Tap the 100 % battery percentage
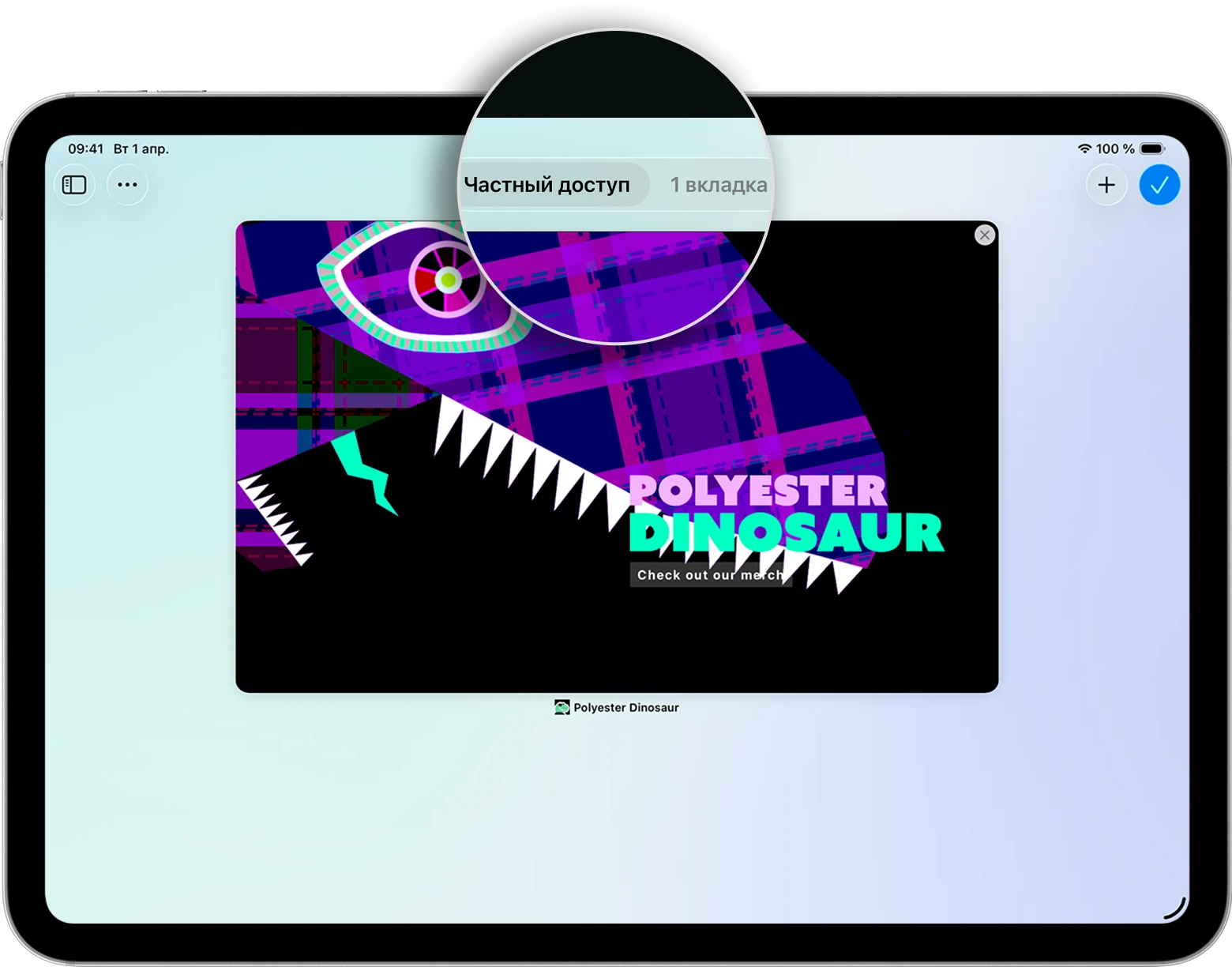 (1115, 149)
